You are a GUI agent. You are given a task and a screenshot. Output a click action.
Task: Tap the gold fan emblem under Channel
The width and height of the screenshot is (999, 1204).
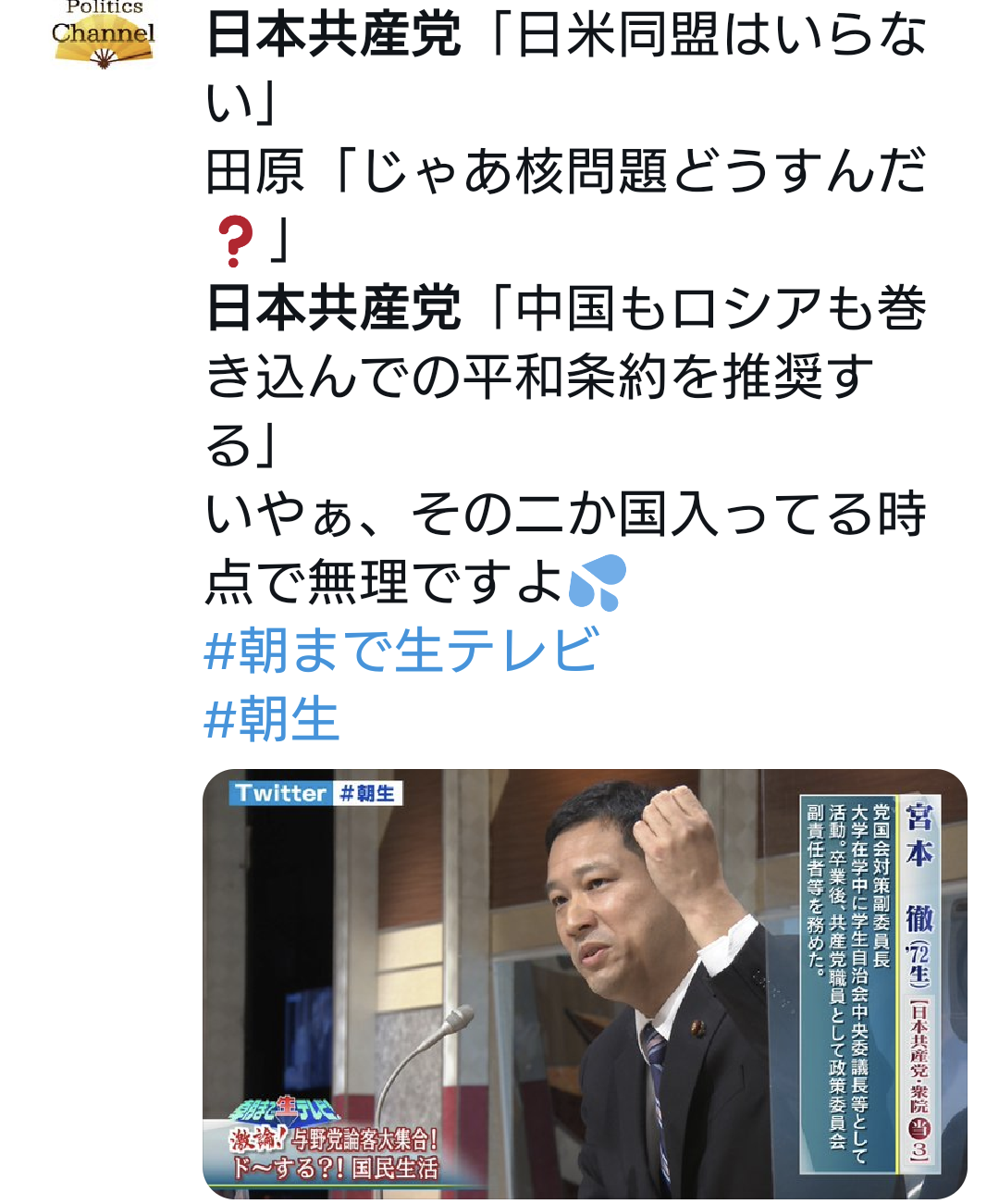coord(103,53)
